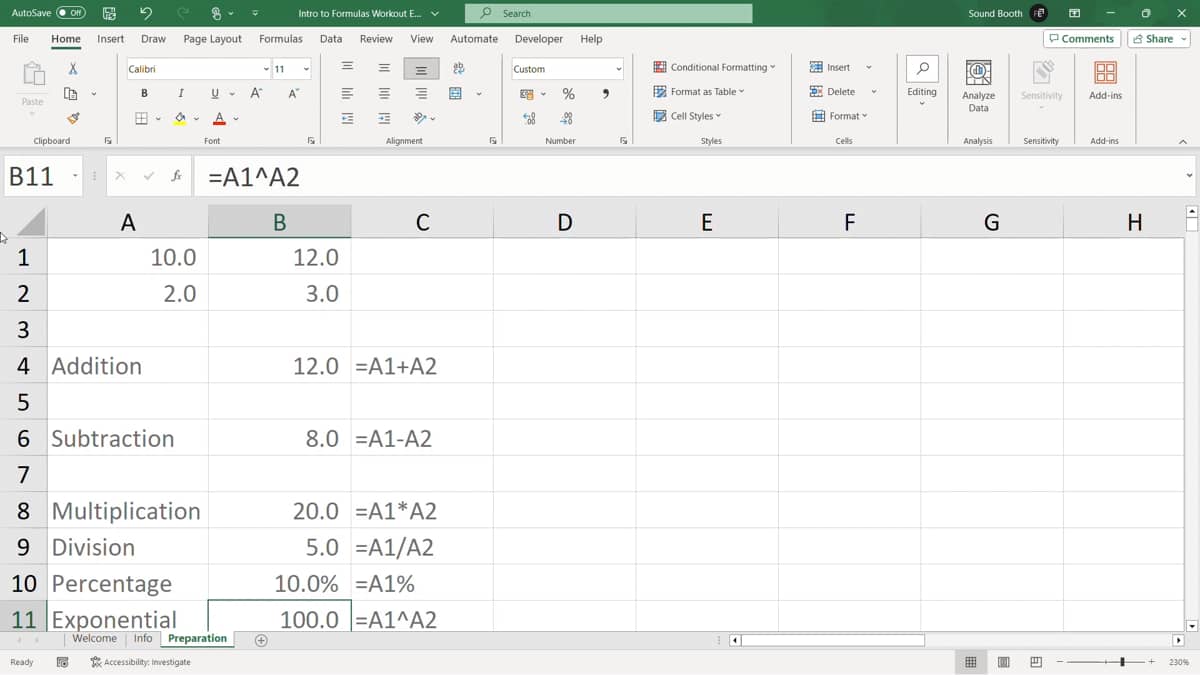1200x675 pixels.
Task: Click the zoom slider in status bar
Action: 1106,662
